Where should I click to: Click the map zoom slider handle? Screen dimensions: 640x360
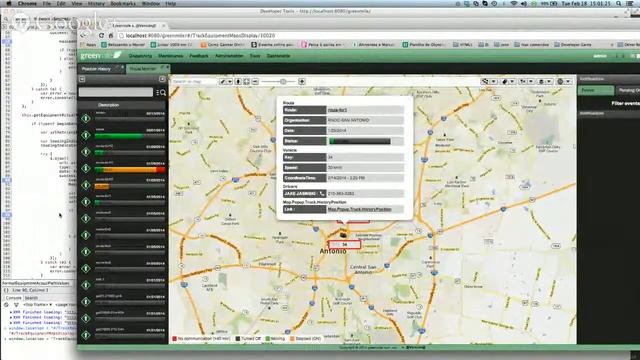pos(282,82)
